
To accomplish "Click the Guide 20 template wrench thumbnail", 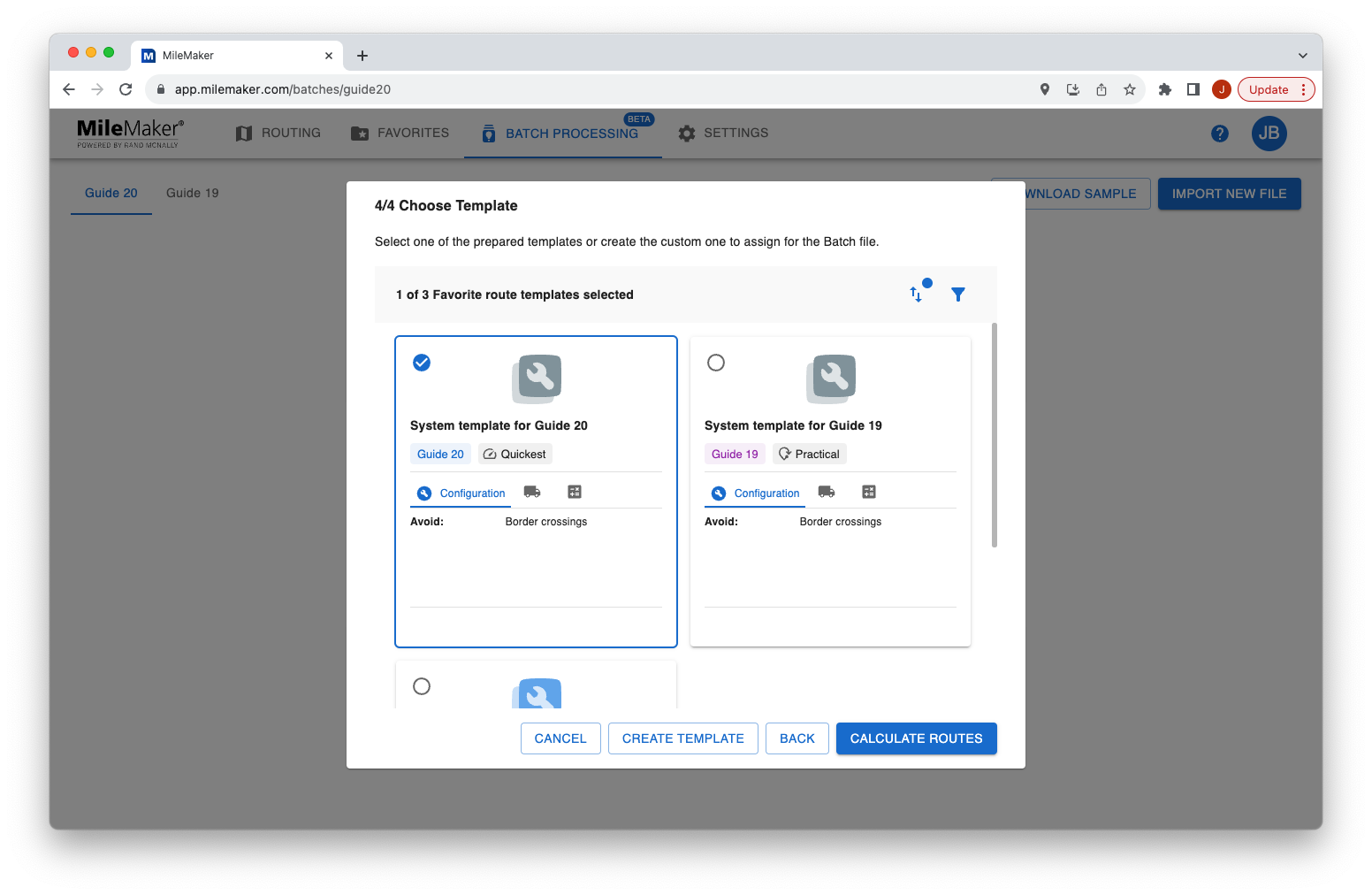I will pos(537,379).
